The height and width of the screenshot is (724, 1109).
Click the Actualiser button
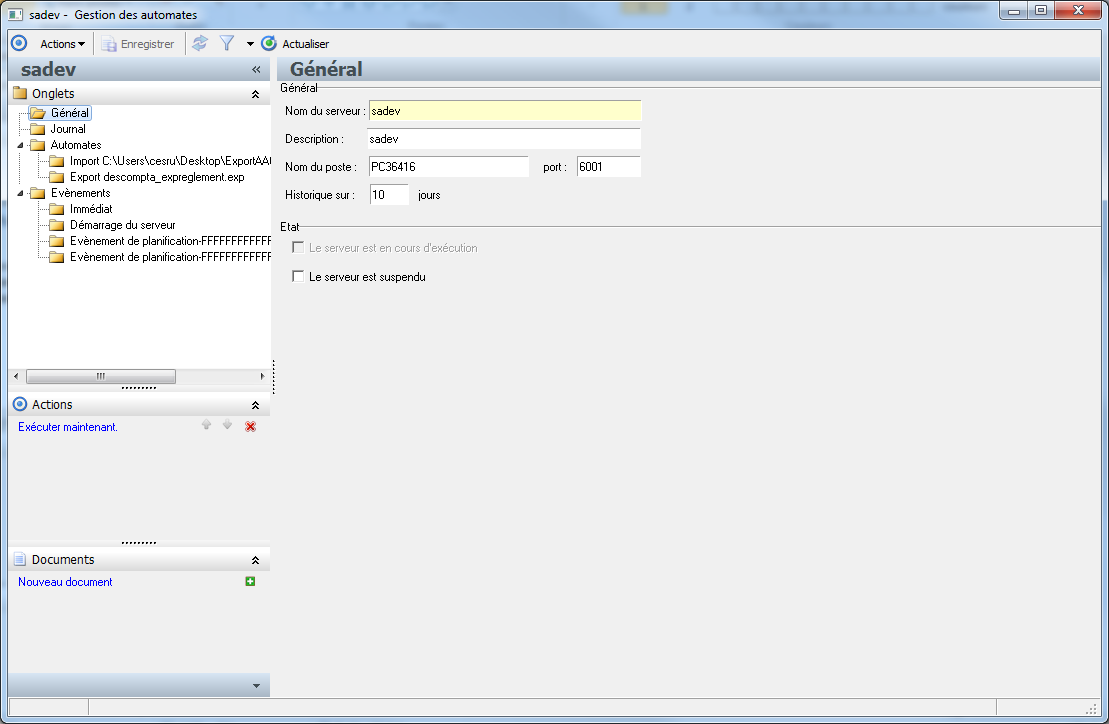[x=295, y=44]
